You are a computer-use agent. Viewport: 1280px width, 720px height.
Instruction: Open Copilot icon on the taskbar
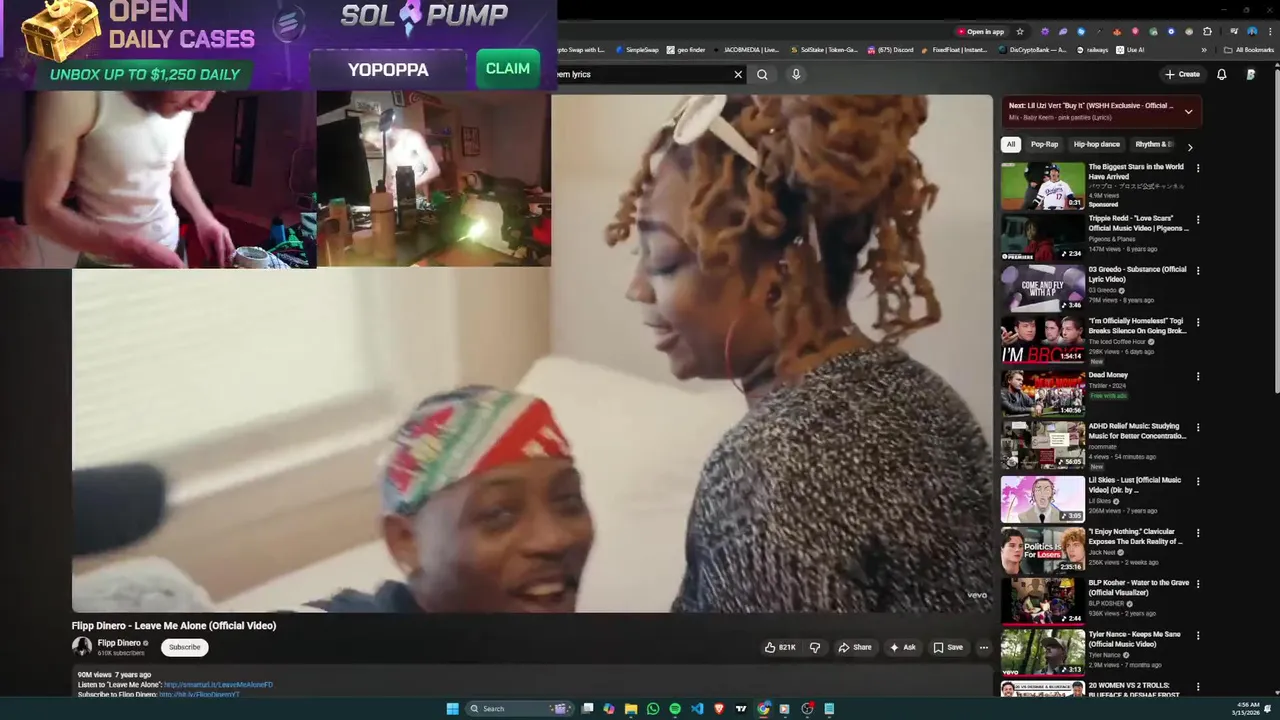(609, 708)
